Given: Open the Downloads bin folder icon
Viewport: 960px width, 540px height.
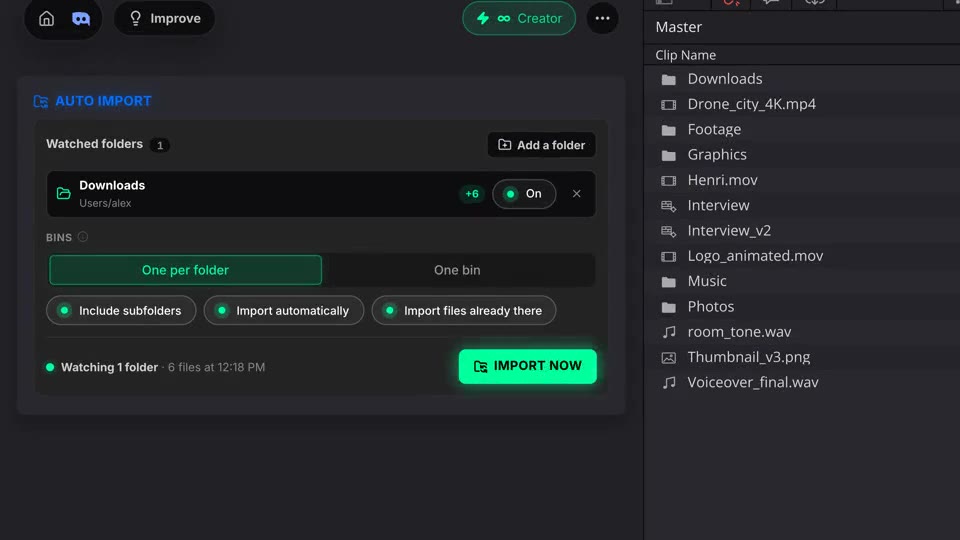Looking at the screenshot, I should pos(669,80).
